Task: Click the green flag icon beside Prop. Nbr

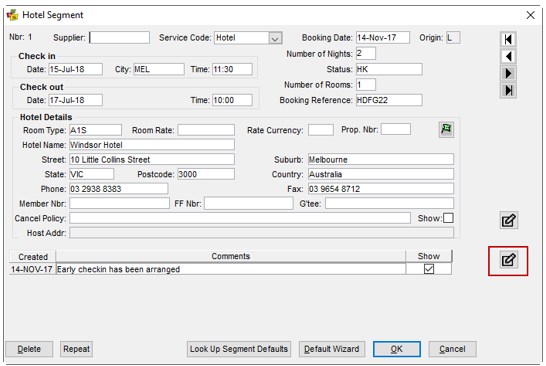Action: point(446,130)
